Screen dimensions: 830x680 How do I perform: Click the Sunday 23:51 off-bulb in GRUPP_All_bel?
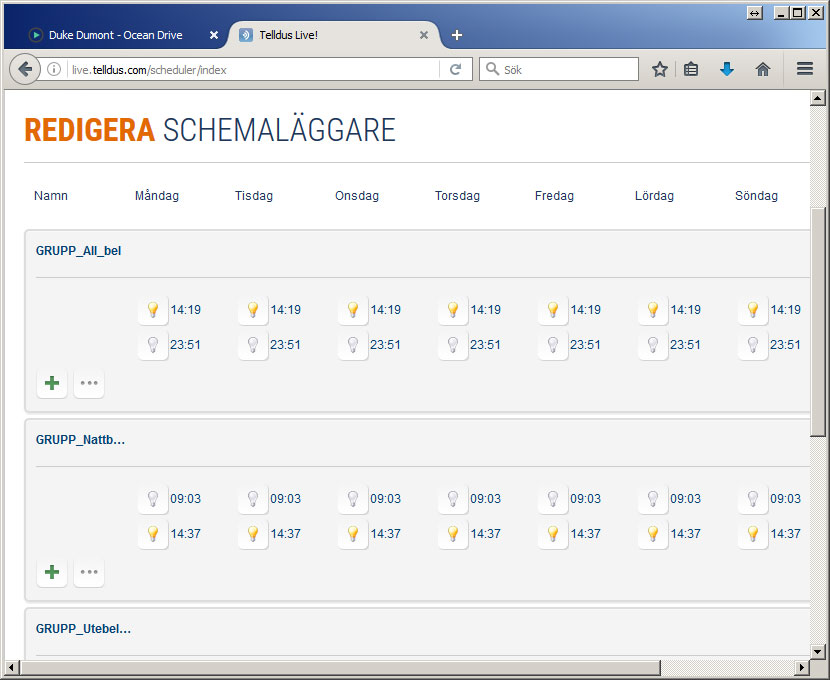[x=753, y=345]
